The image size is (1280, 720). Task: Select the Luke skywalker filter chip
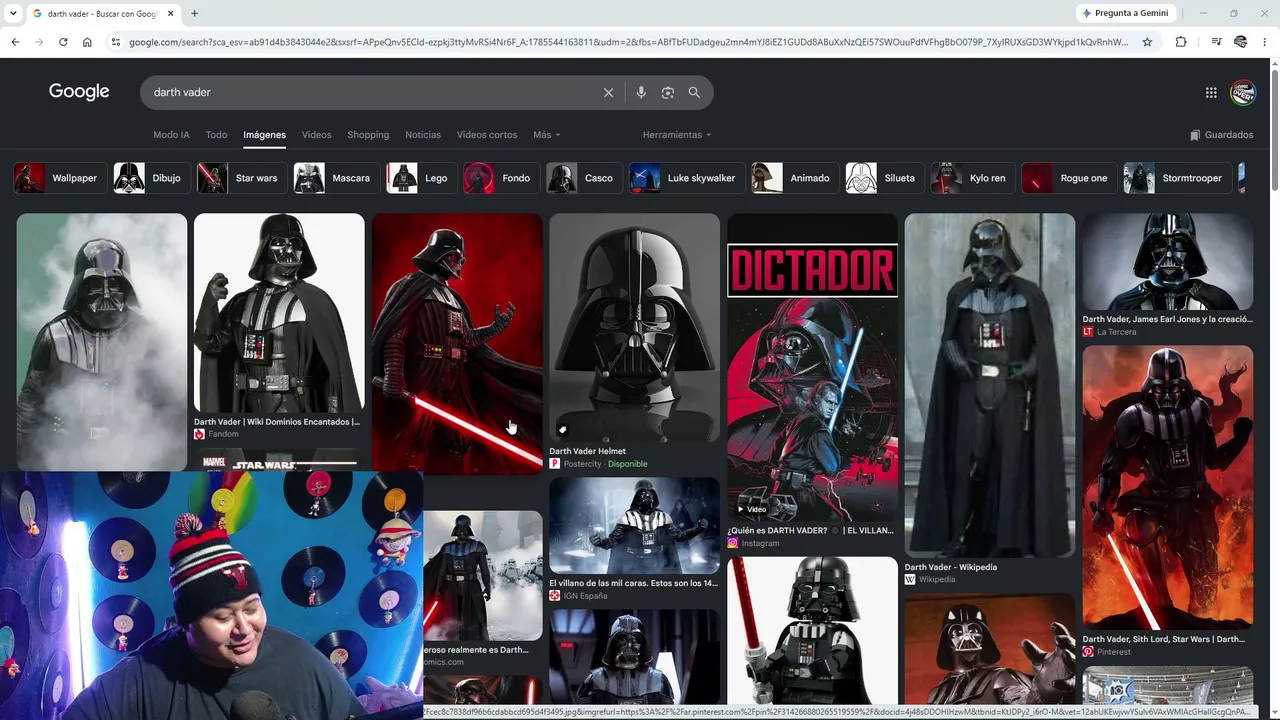[x=685, y=178]
